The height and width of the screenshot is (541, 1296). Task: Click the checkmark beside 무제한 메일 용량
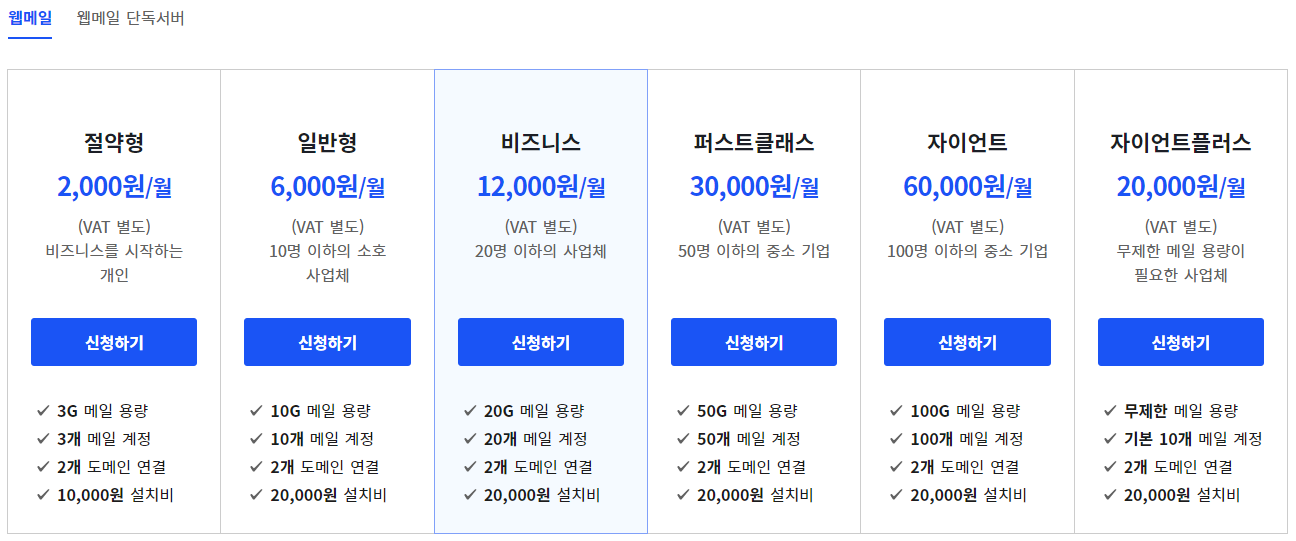click(1110, 410)
